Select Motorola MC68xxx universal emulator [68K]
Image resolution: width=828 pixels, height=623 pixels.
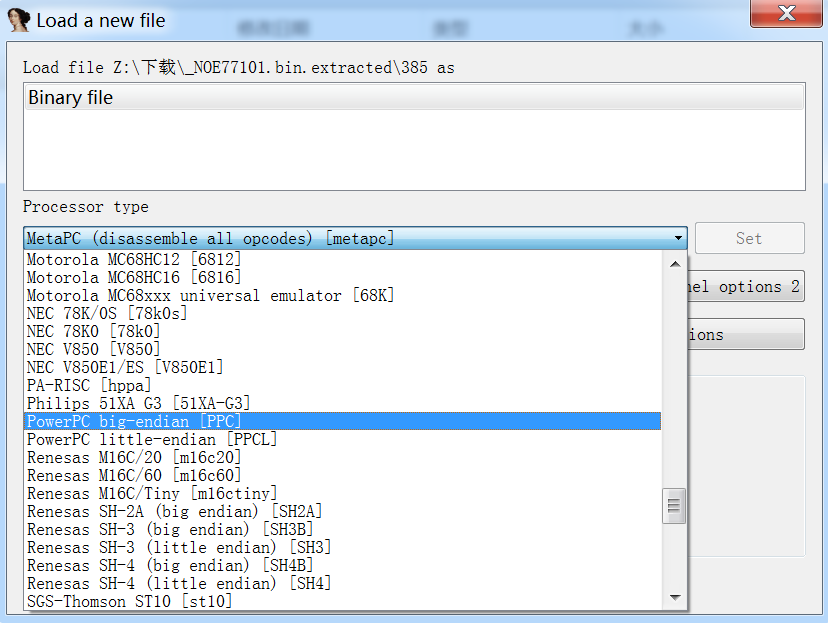tap(210, 295)
